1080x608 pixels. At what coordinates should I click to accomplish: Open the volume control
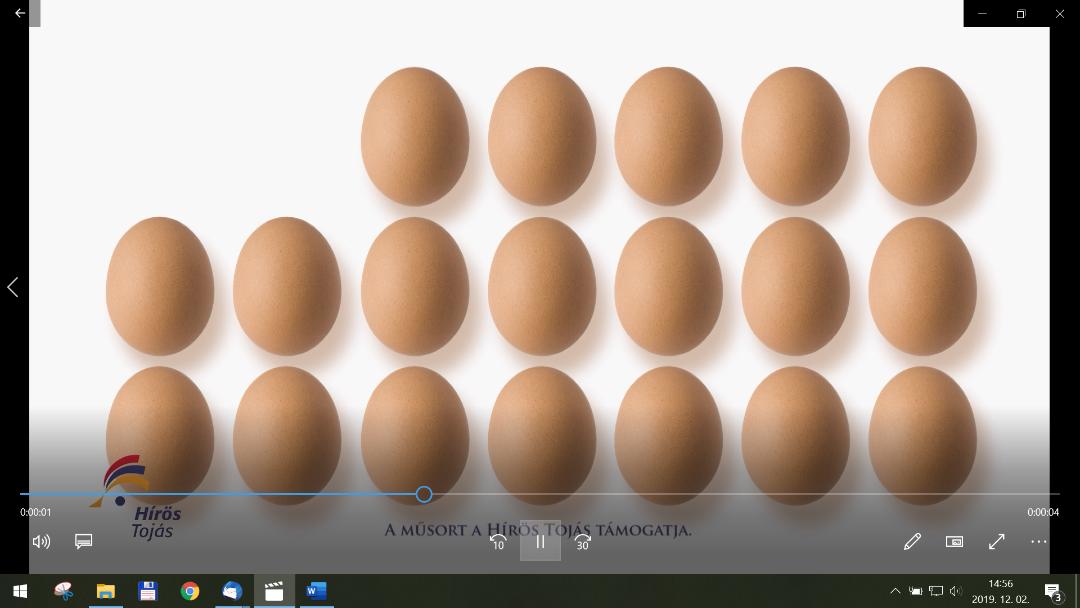tap(41, 541)
